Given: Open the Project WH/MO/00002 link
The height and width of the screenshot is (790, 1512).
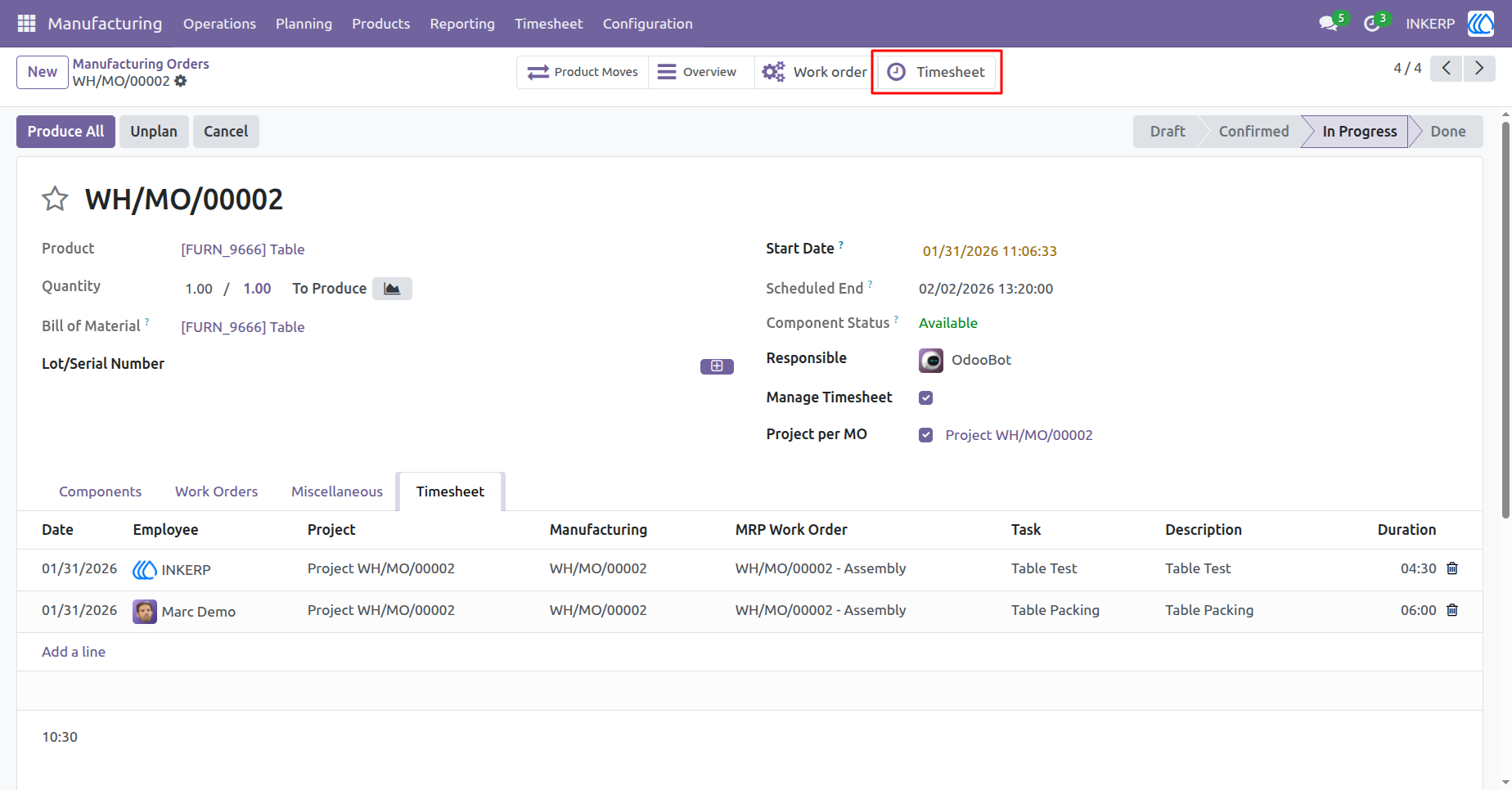Looking at the screenshot, I should [x=1019, y=435].
